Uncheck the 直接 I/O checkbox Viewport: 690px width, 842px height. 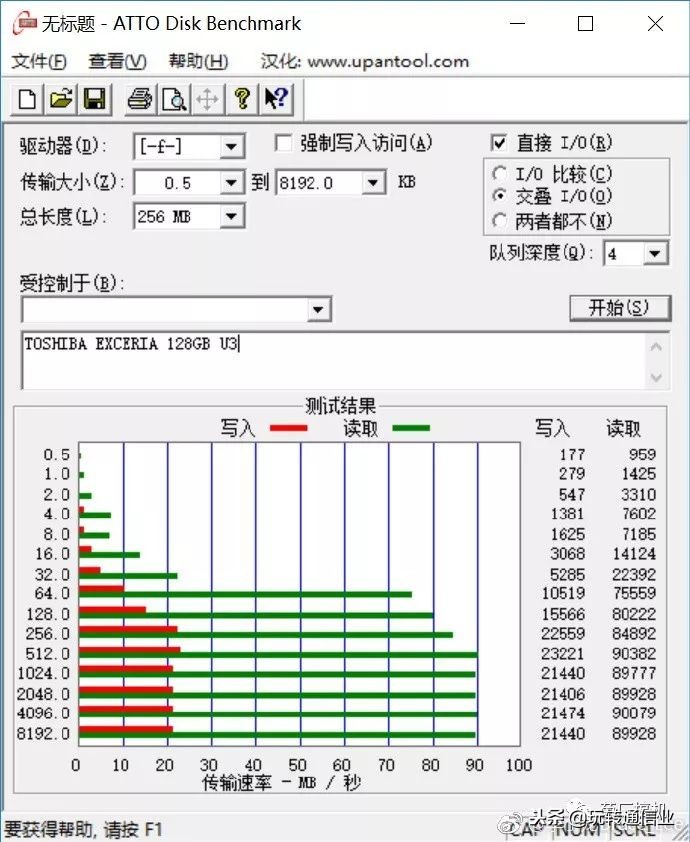click(499, 143)
